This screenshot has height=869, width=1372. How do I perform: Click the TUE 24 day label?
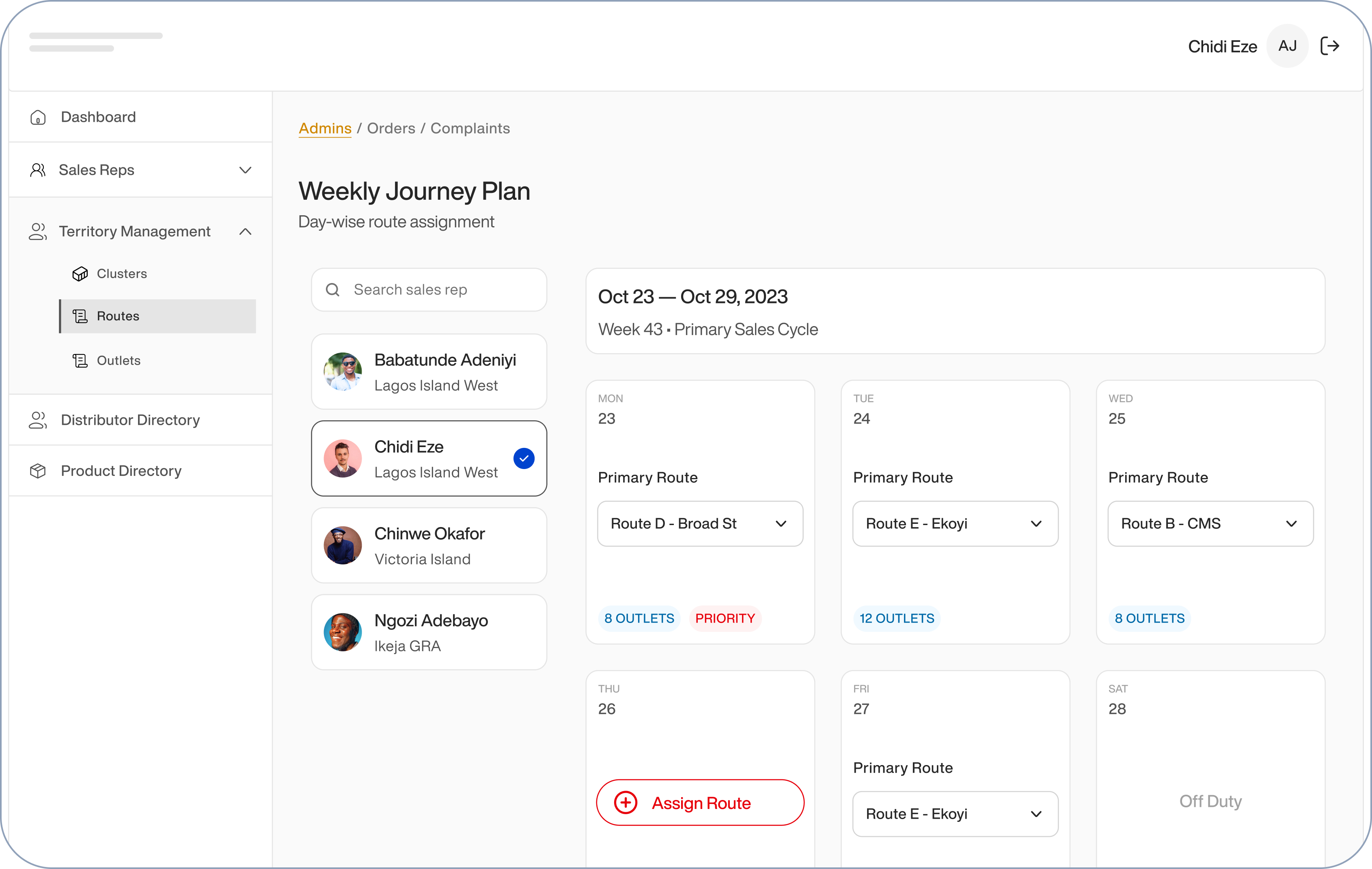(863, 410)
